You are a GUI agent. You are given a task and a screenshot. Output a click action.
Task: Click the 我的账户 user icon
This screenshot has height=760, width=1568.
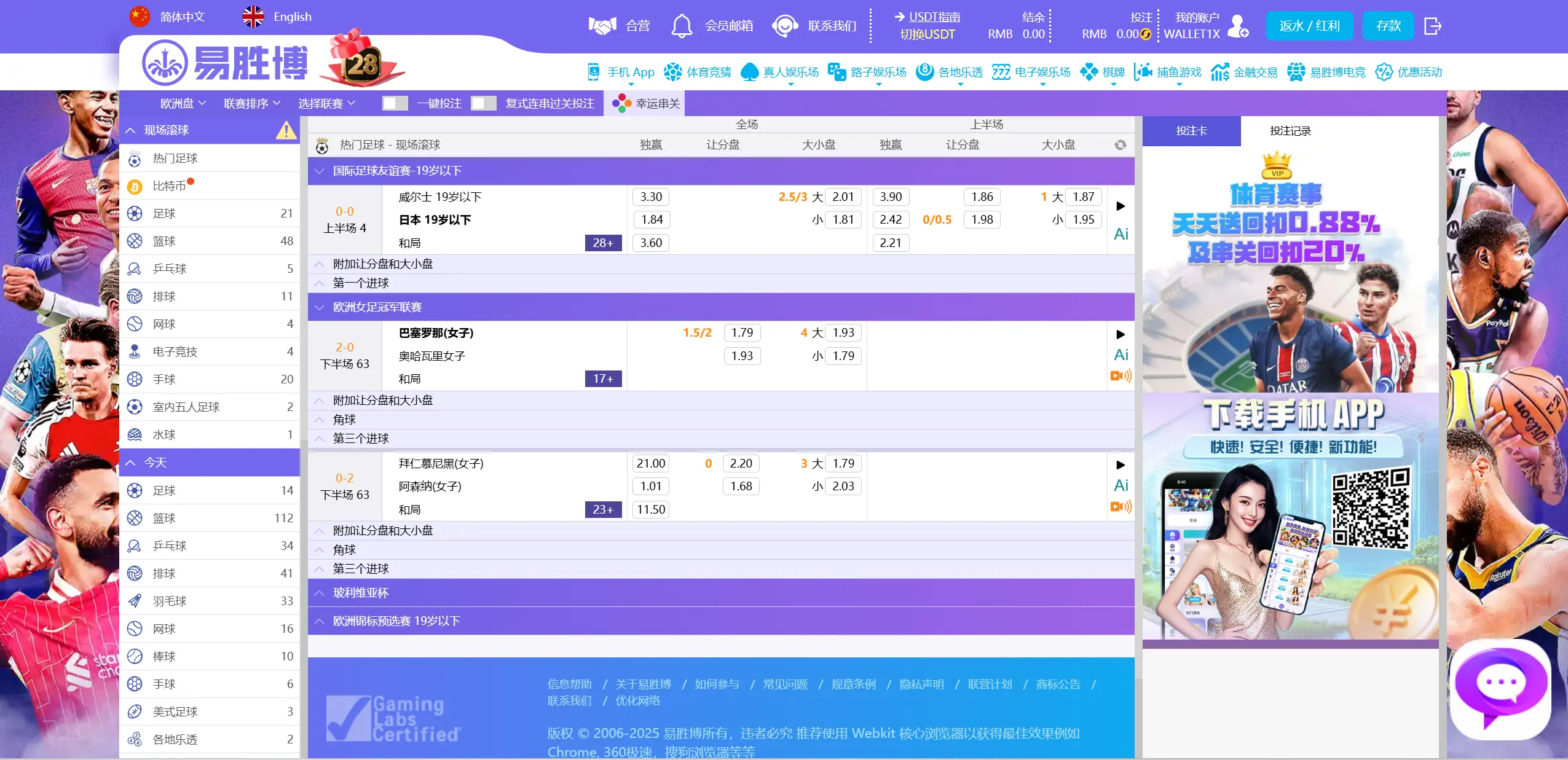(x=1238, y=26)
